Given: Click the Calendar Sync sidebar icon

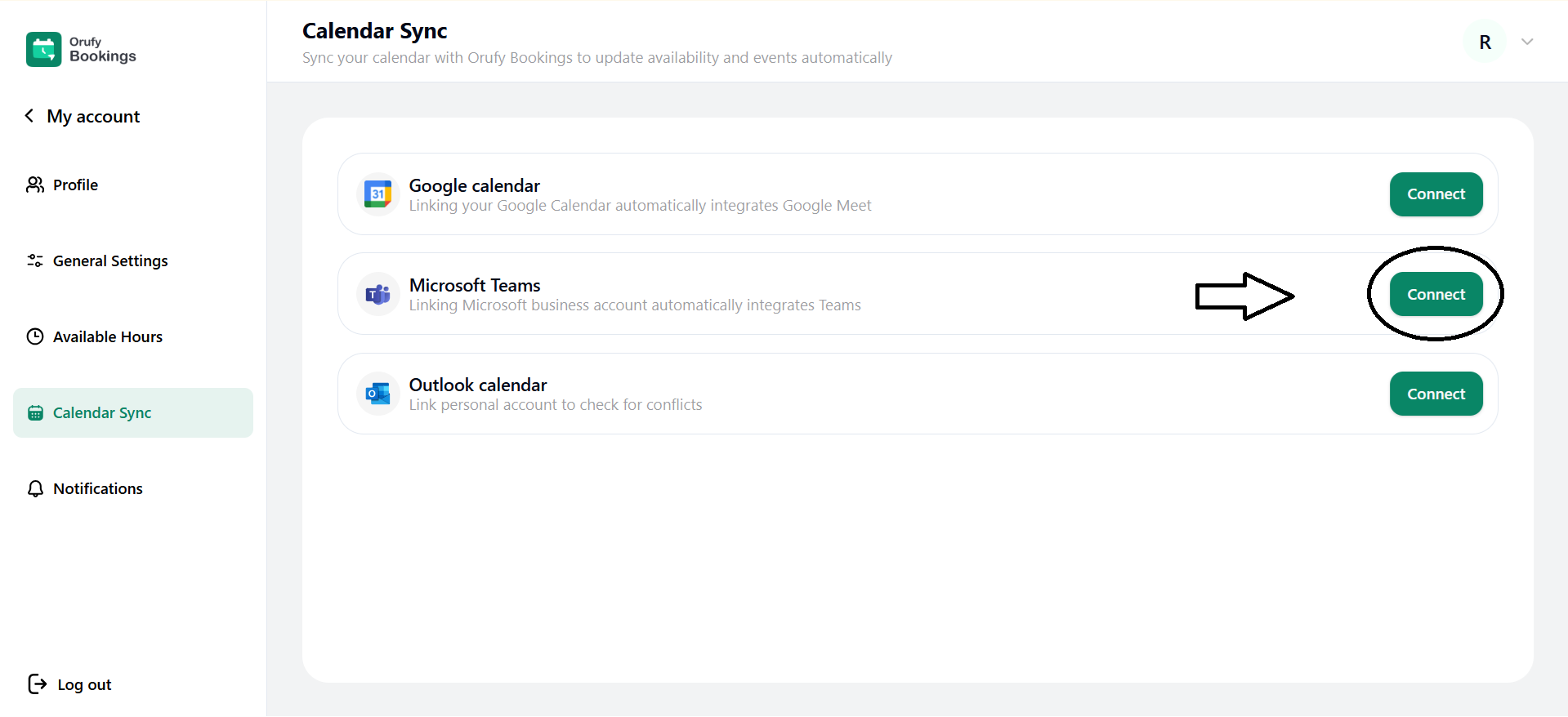Looking at the screenshot, I should [x=35, y=413].
